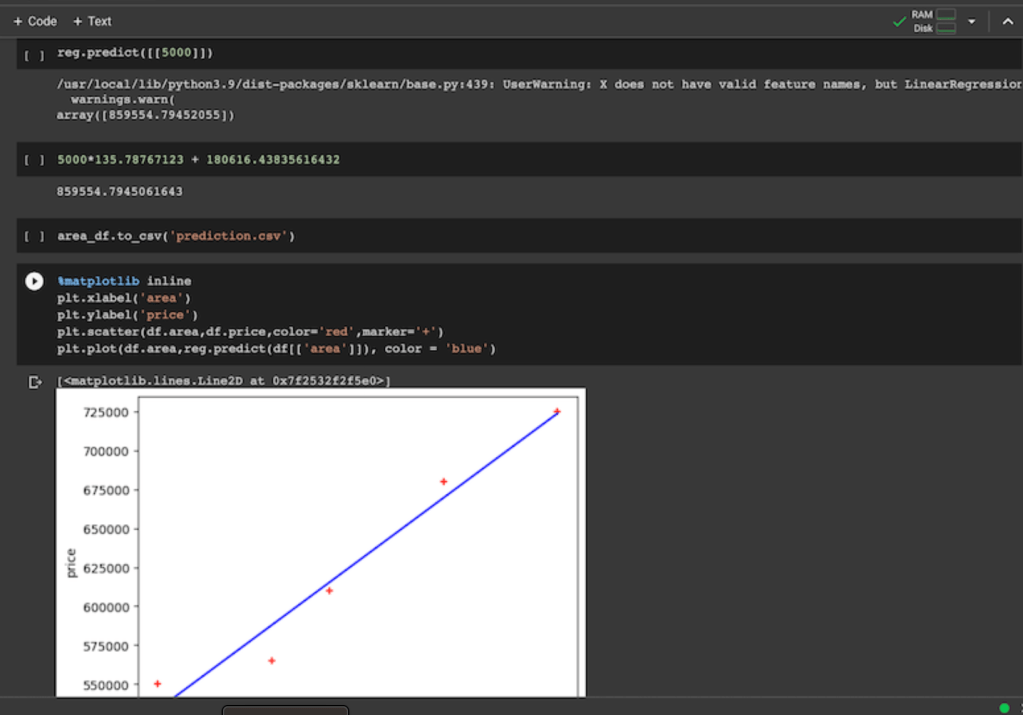Open the runtime connection options dropdown arrow
1023x715 pixels.
pyautogui.click(x=971, y=21)
